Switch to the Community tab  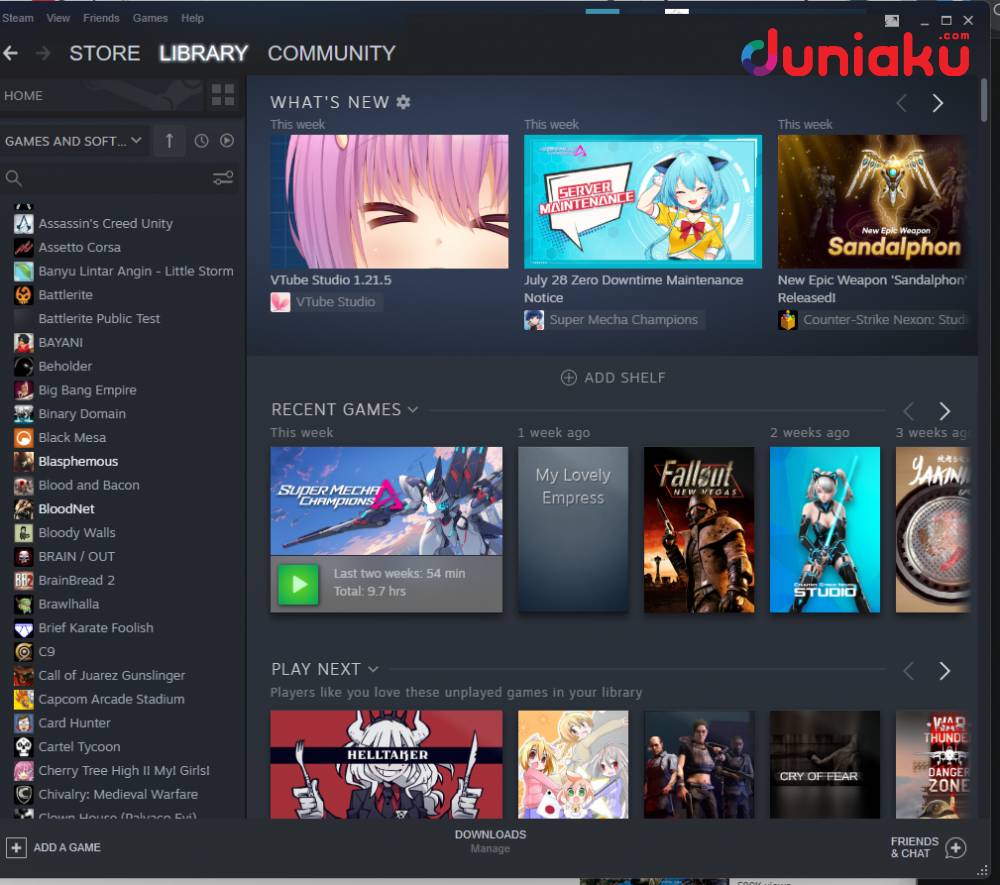pos(332,53)
